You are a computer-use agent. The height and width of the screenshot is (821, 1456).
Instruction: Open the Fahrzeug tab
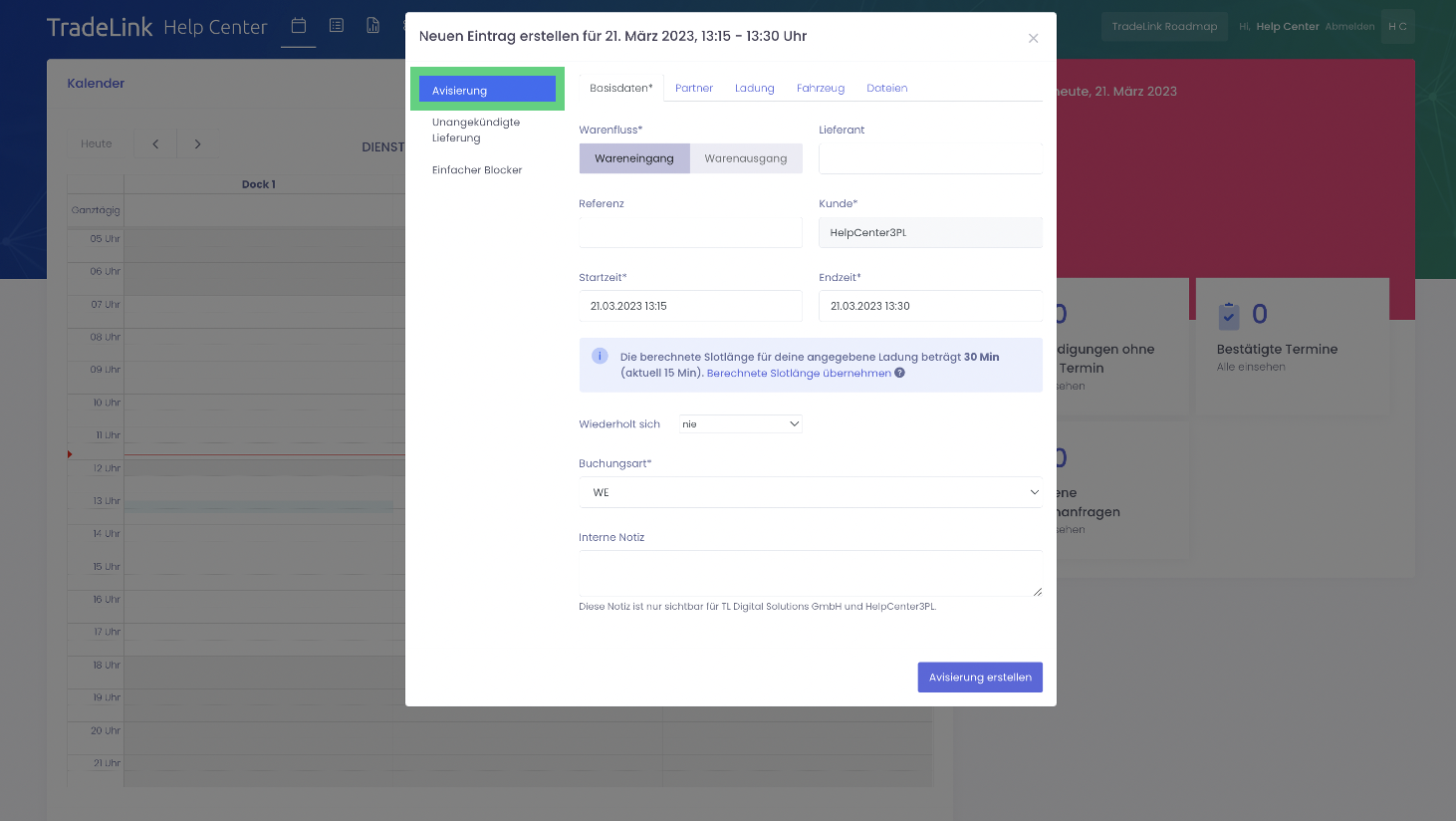[820, 89]
